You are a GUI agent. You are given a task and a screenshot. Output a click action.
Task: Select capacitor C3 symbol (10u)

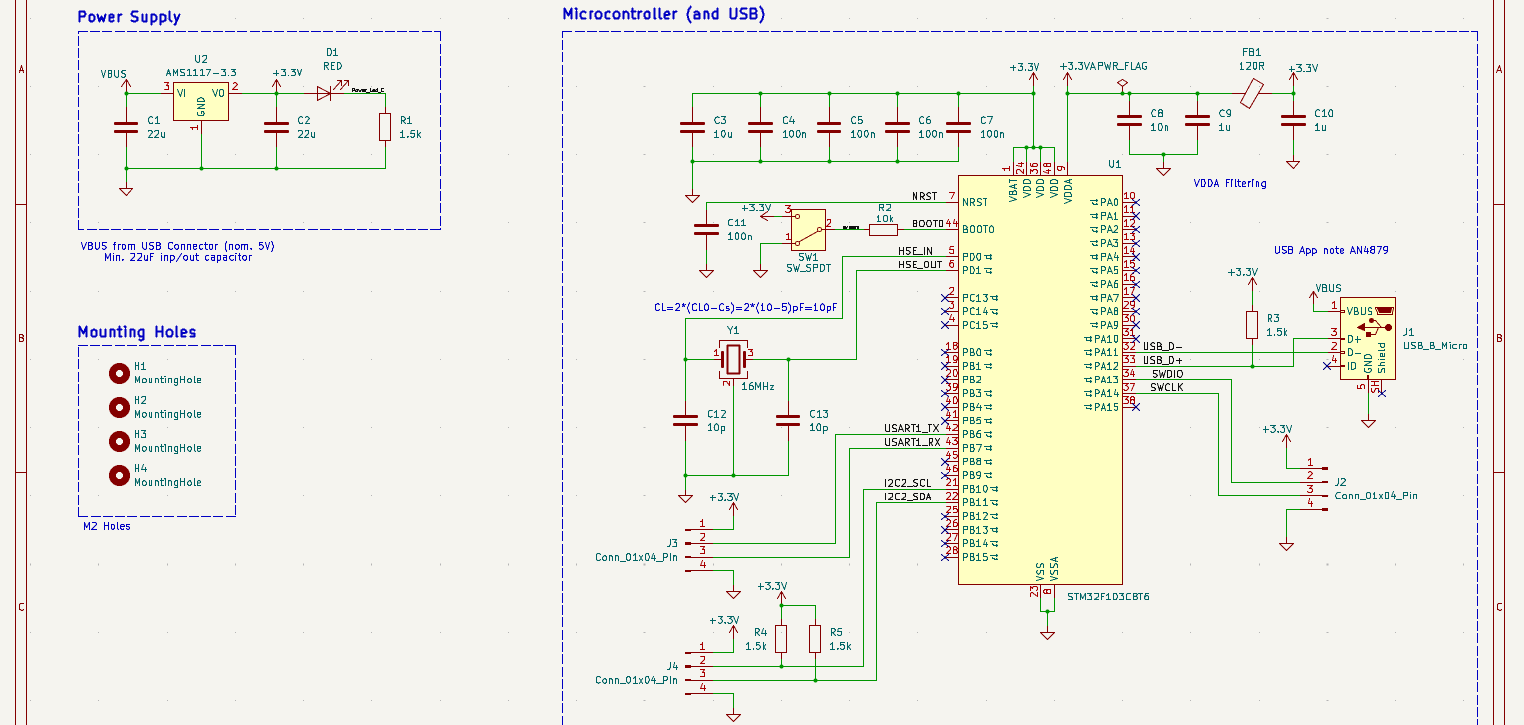pos(692,127)
